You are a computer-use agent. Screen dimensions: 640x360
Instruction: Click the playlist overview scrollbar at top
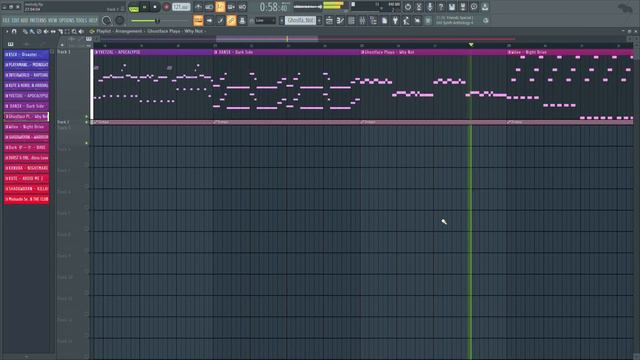tap(267, 39)
